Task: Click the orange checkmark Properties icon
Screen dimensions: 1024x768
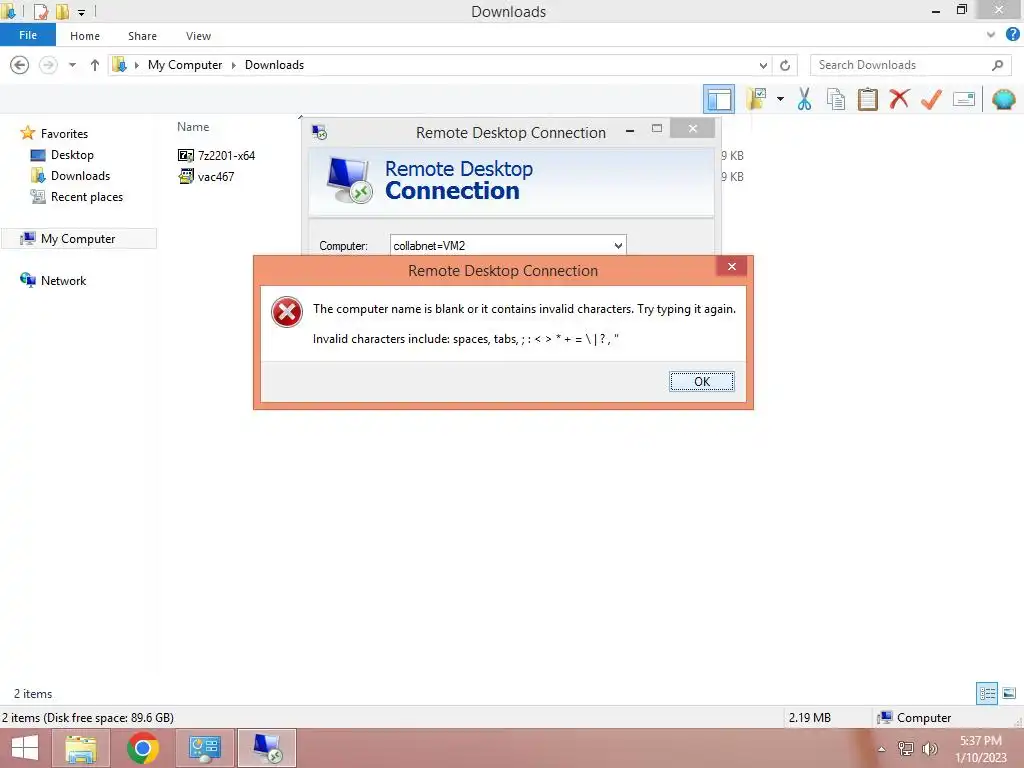Action: (931, 99)
